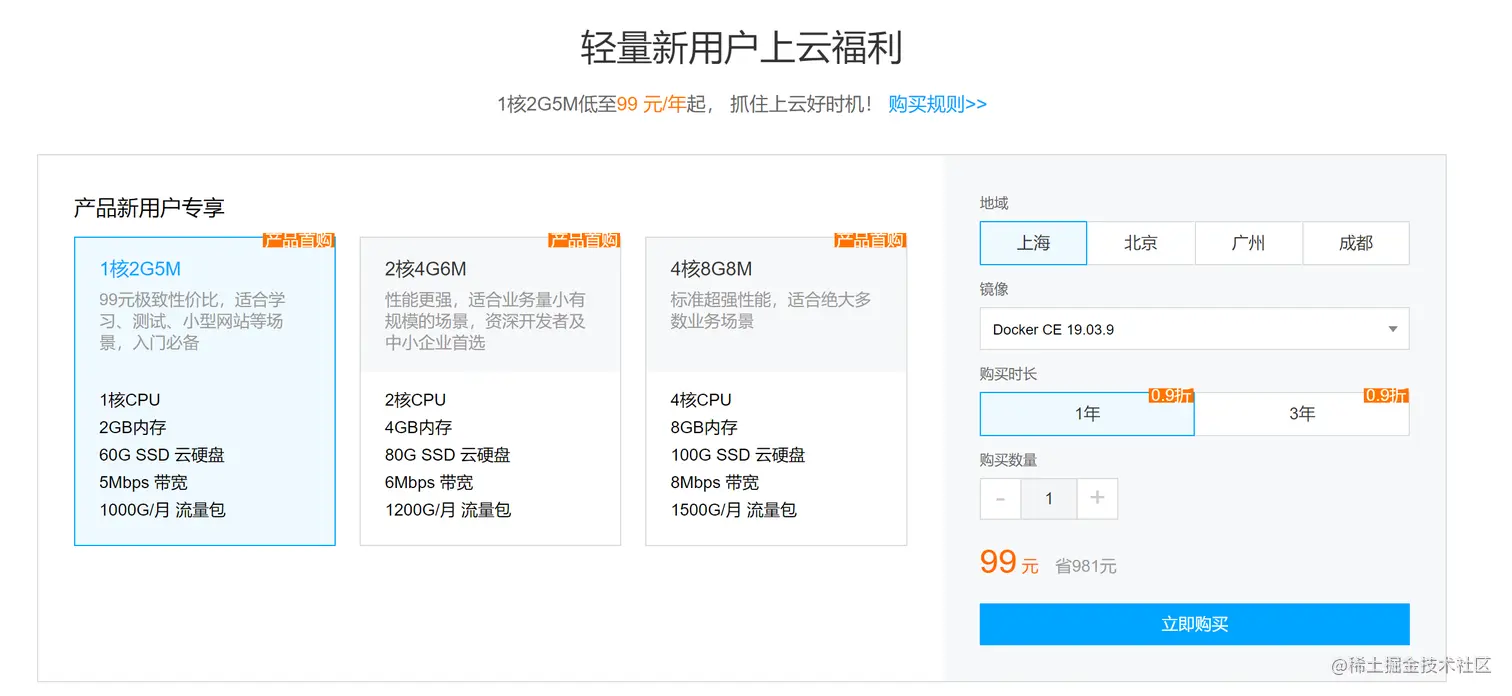This screenshot has height=696, width=1512.
Task: Select the 成都 region
Action: [1356, 243]
